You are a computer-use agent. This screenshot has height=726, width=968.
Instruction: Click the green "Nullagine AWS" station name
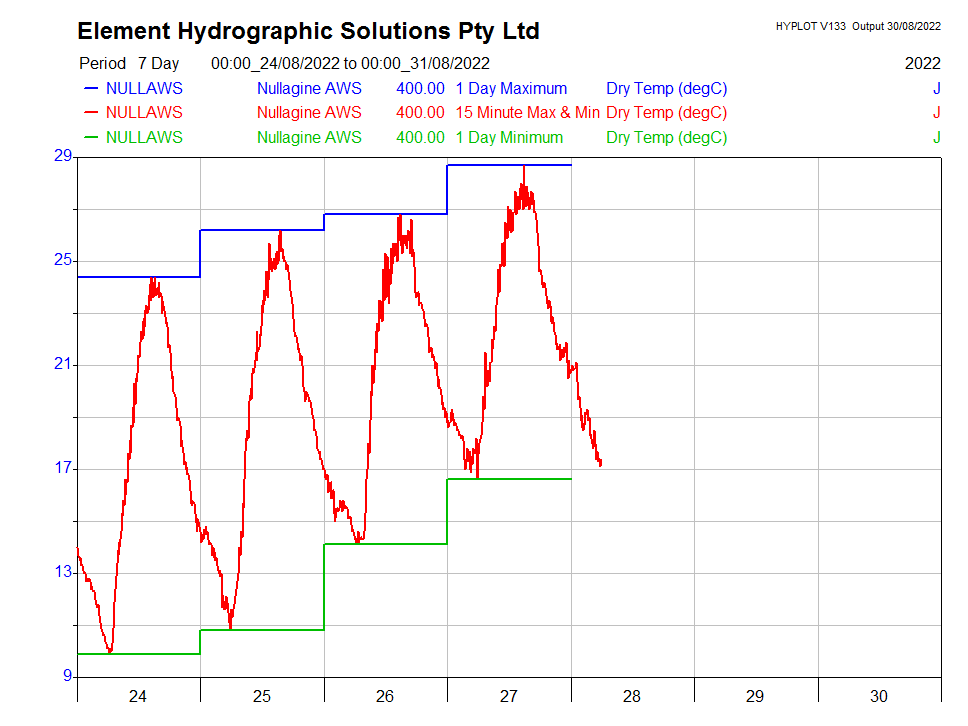click(309, 138)
